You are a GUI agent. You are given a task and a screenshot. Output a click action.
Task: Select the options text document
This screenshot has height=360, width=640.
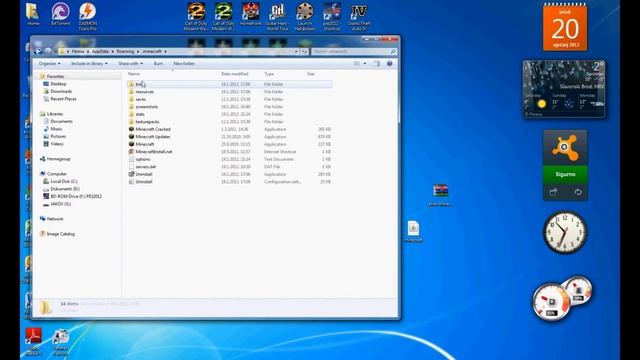coord(230,159)
